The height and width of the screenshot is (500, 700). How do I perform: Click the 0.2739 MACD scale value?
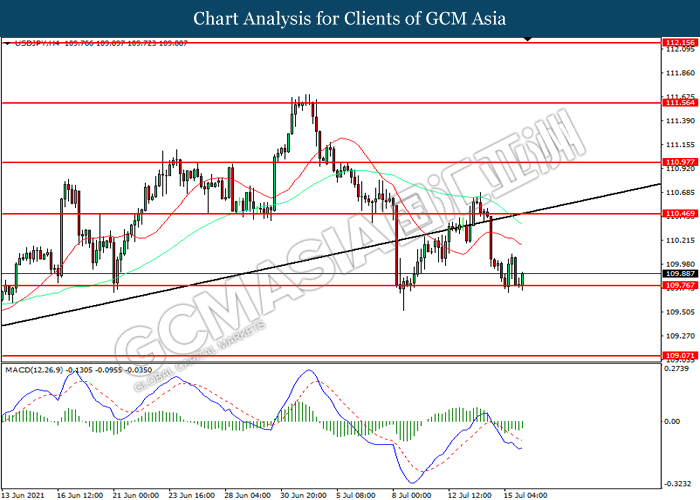click(676, 368)
